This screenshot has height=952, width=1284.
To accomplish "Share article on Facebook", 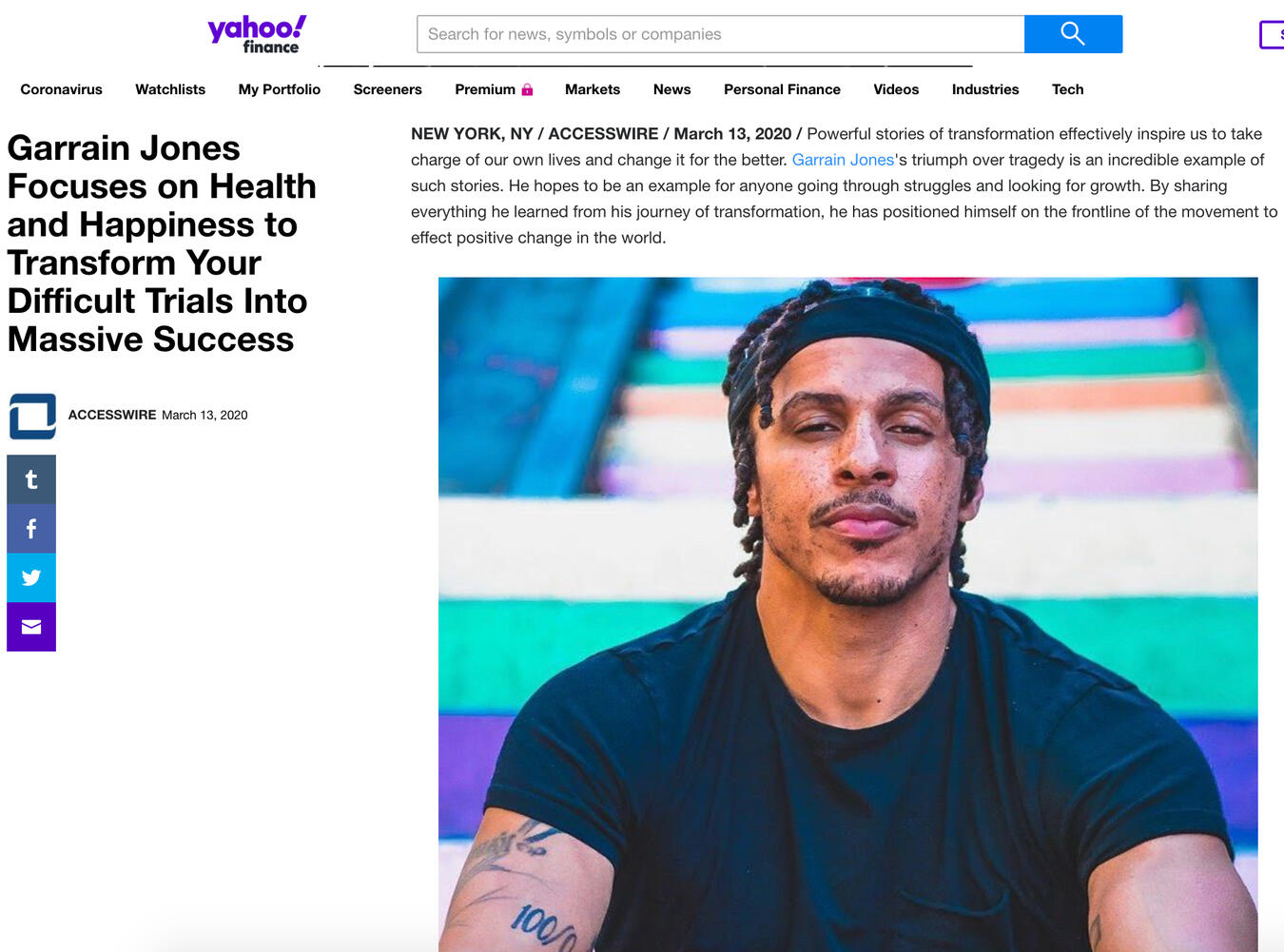I will coord(31,529).
